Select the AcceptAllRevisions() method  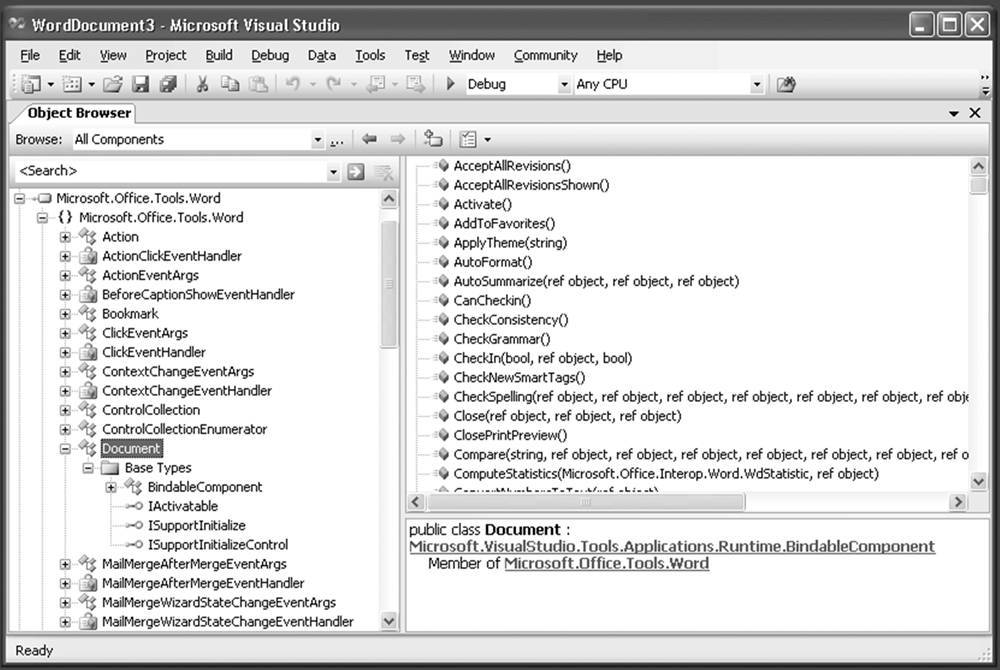coord(512,166)
